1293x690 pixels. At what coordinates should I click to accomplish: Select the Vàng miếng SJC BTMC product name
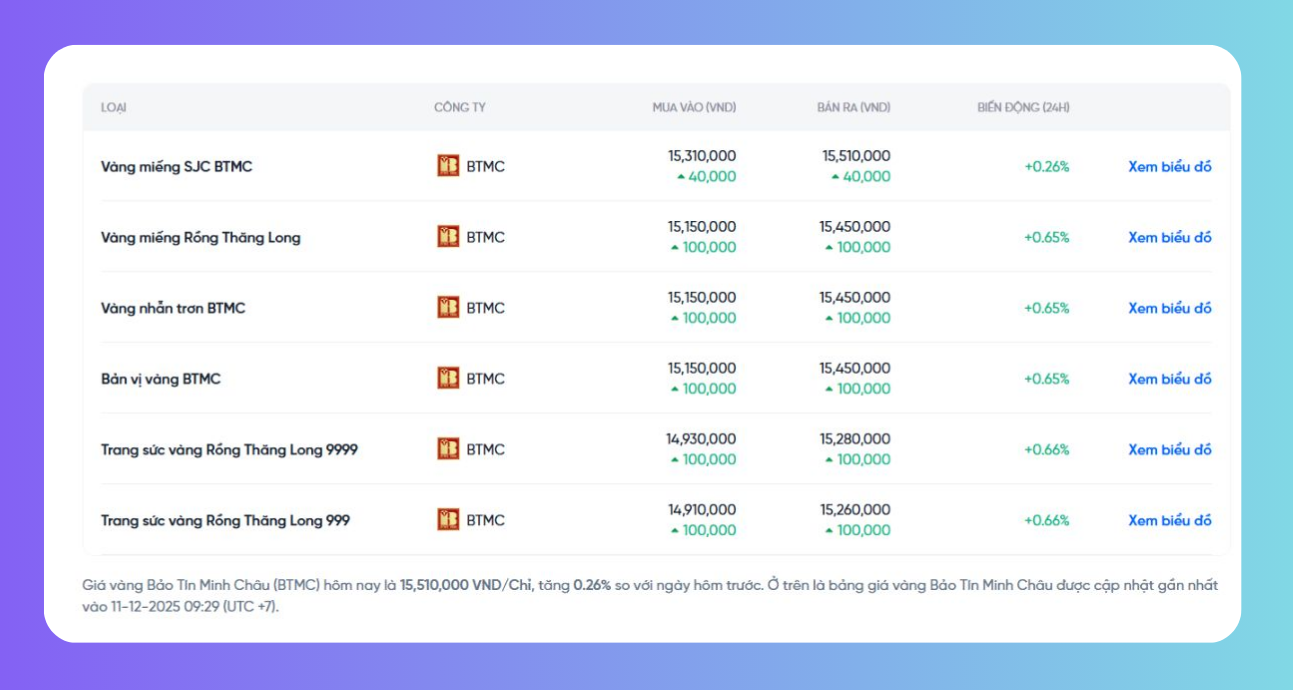(x=176, y=167)
